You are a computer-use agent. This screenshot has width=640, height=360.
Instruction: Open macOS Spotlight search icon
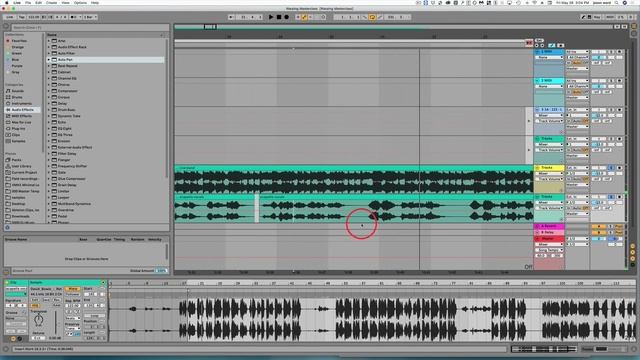click(x=617, y=2)
